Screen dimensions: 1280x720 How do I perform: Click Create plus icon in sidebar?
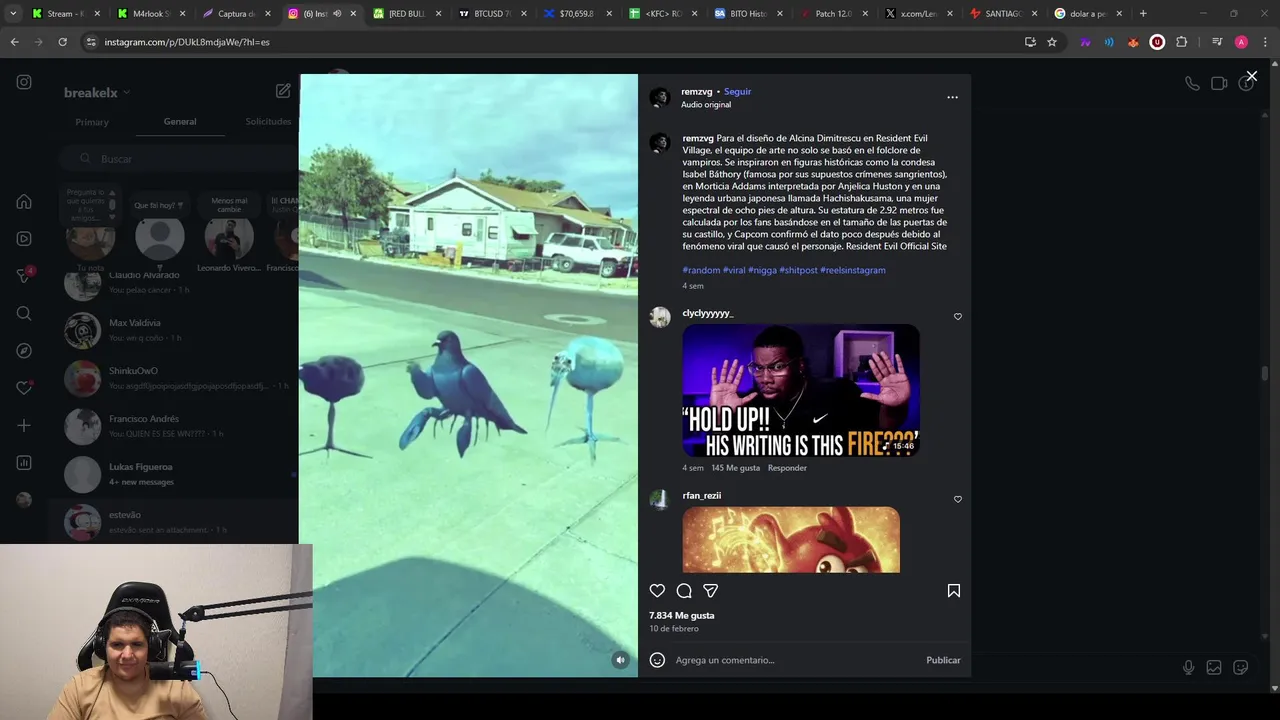coord(24,425)
